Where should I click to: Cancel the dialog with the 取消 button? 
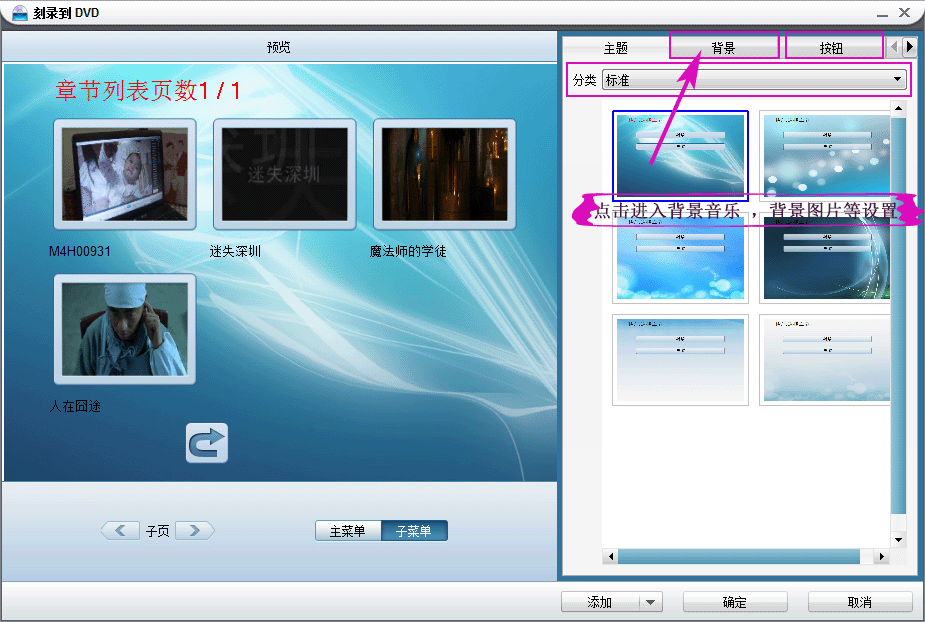pyautogui.click(x=860, y=601)
